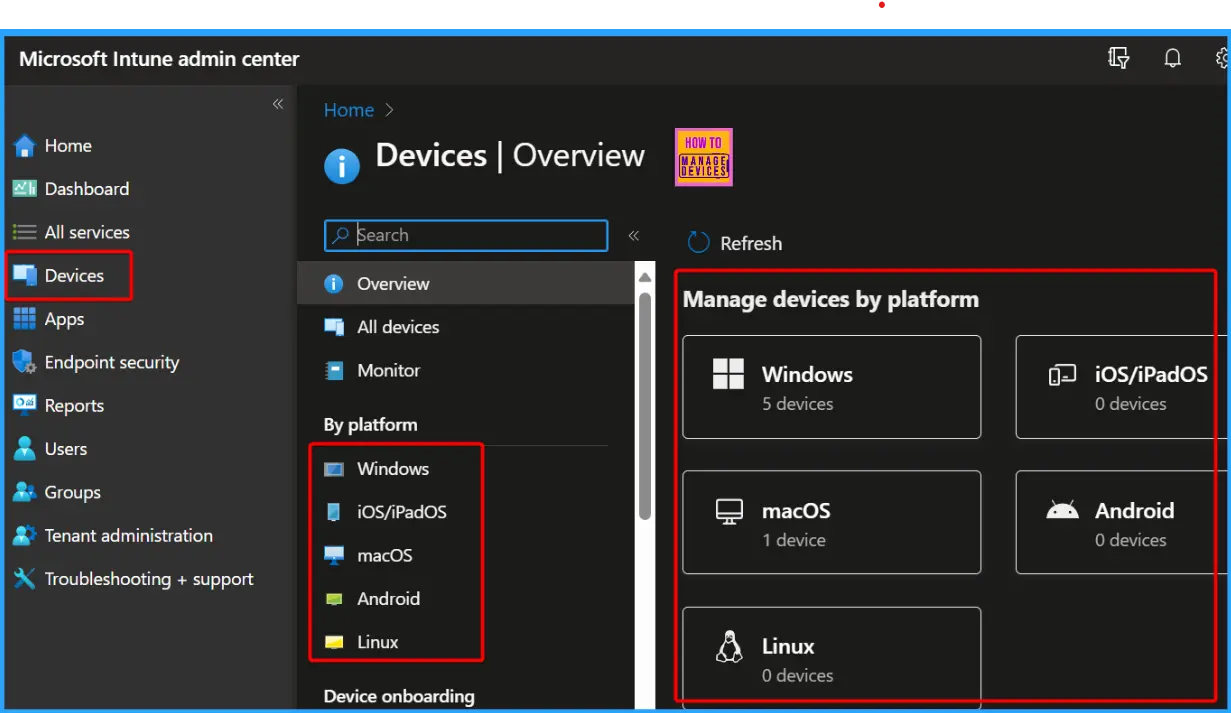Click the Apps icon in the sidebar
The width and height of the screenshot is (1231, 713).
point(65,318)
